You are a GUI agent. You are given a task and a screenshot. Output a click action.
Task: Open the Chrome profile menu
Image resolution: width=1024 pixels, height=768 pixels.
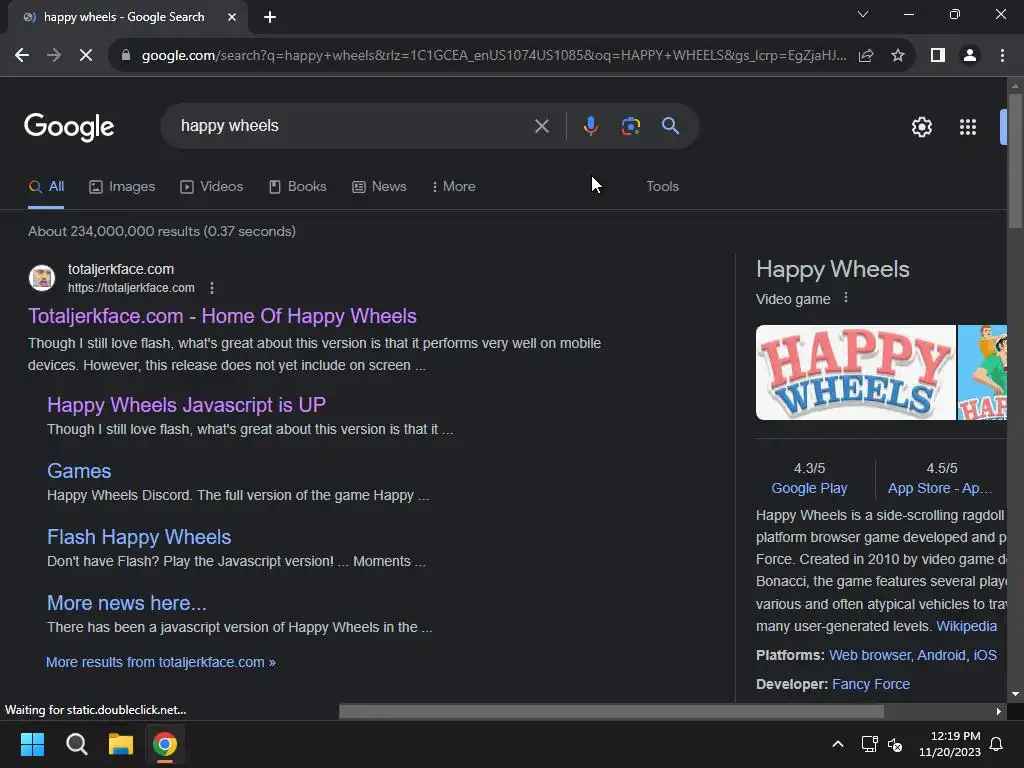970,56
